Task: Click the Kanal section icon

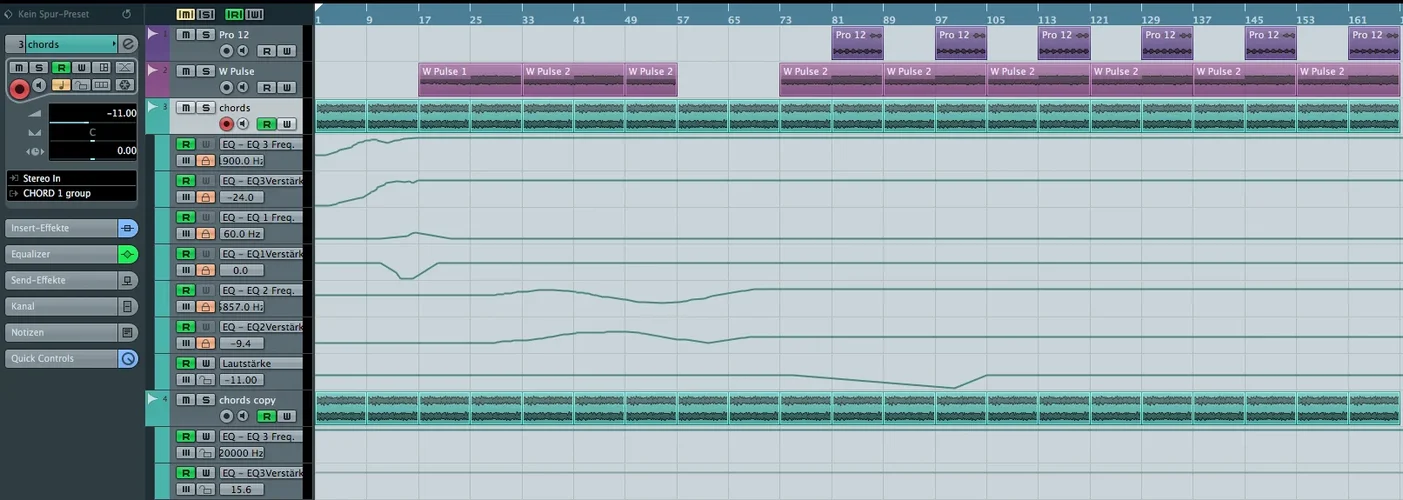Action: point(128,306)
